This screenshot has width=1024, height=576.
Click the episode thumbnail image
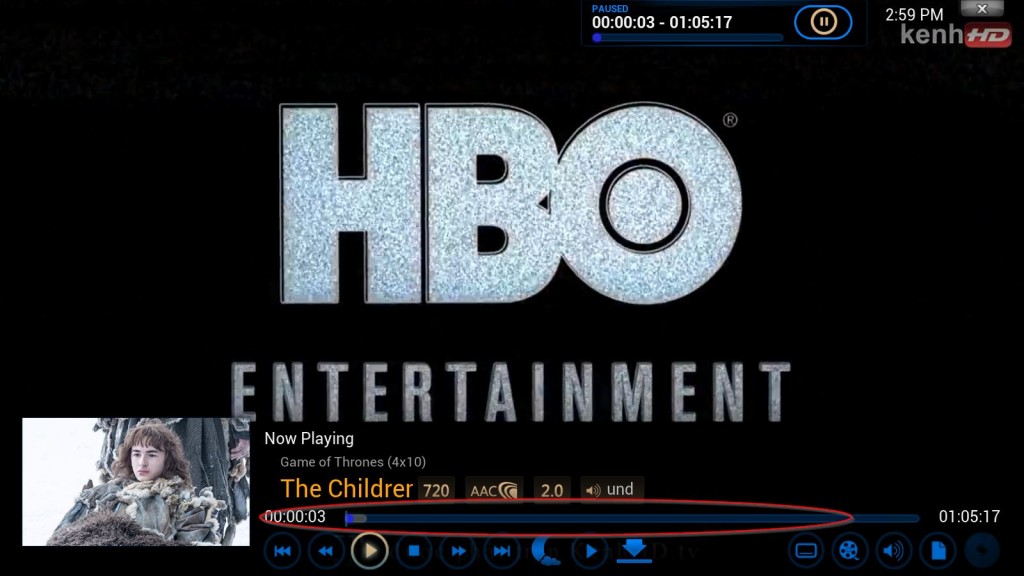(x=136, y=482)
